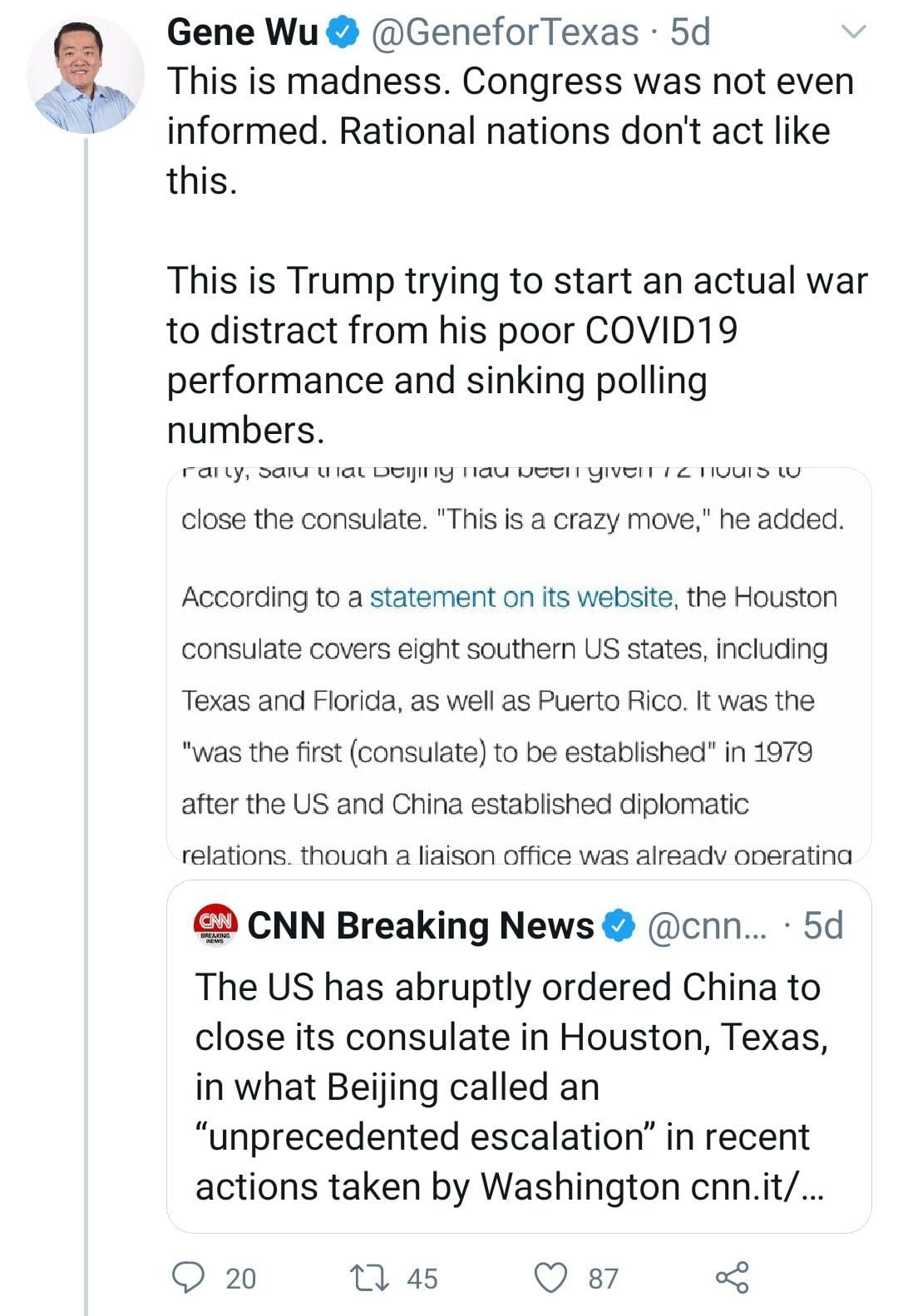Open CNN Breaking News account name
The width and height of the screenshot is (898, 1316).
(420, 926)
